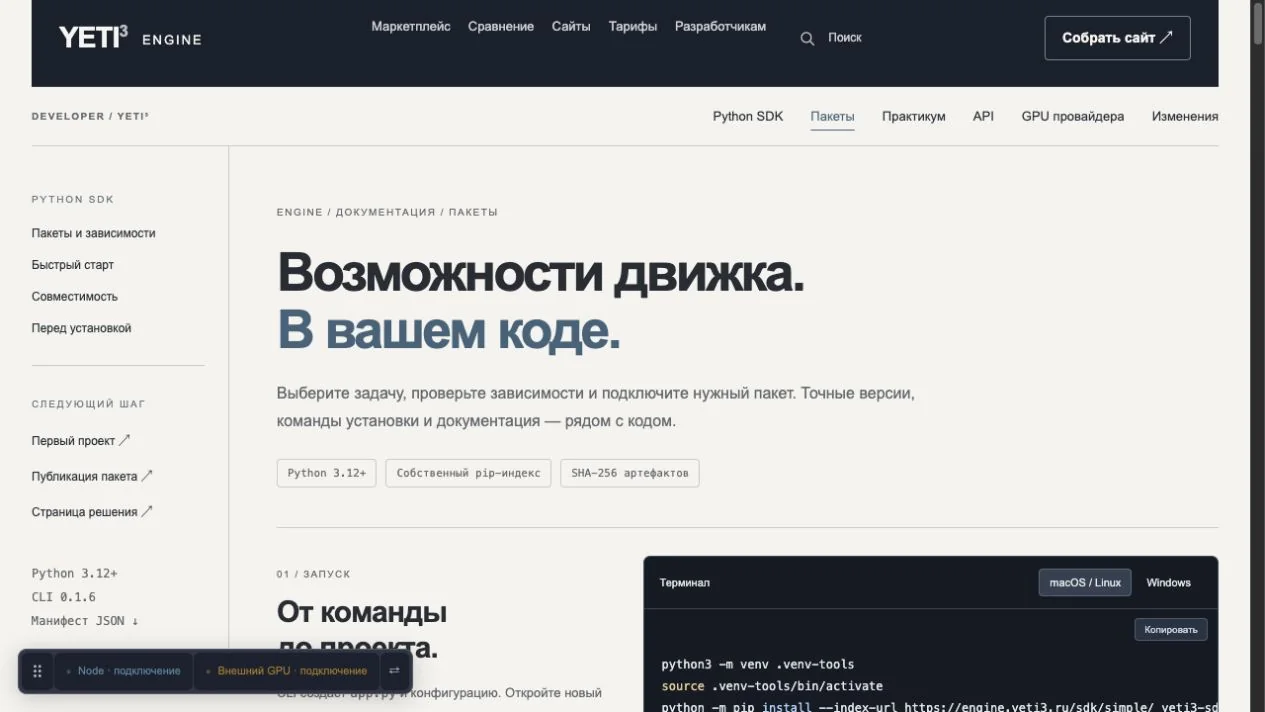Switch to the Python SDK tab
This screenshot has width=1265, height=712.
pos(748,116)
